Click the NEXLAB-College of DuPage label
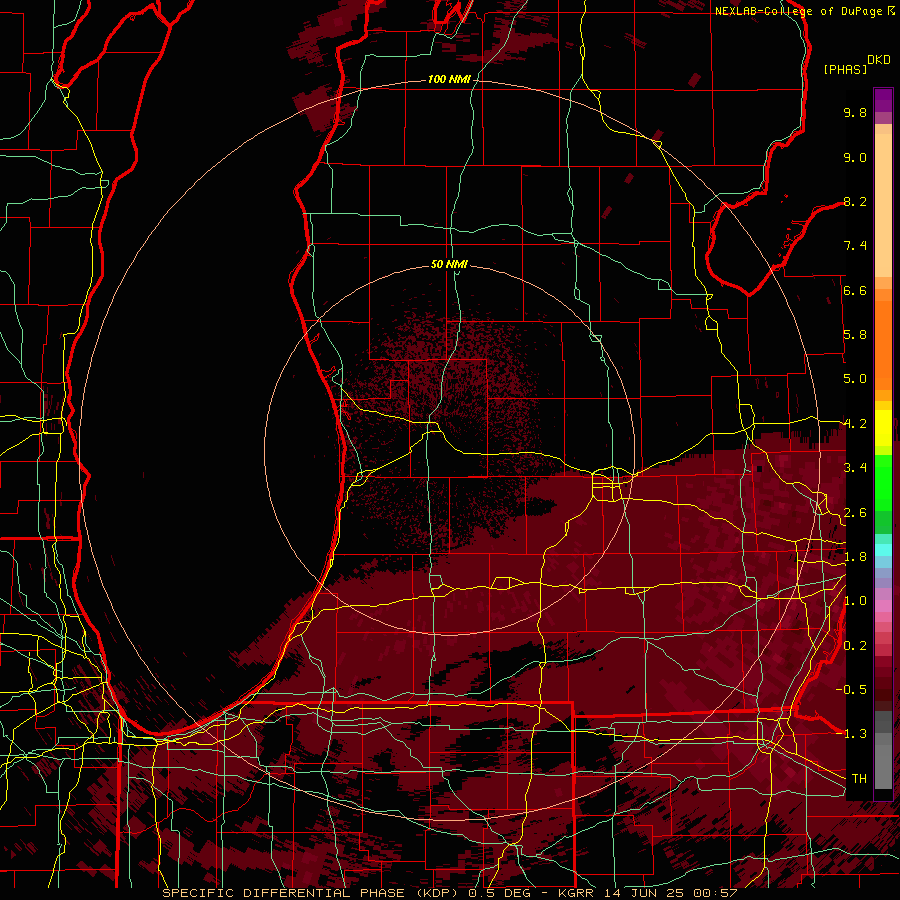Screen dimensions: 900x900 coord(799,11)
